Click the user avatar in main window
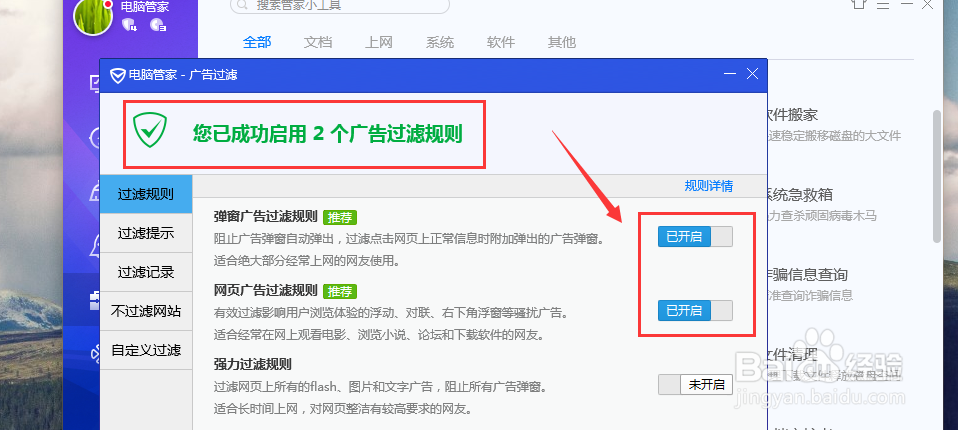 (93, 15)
